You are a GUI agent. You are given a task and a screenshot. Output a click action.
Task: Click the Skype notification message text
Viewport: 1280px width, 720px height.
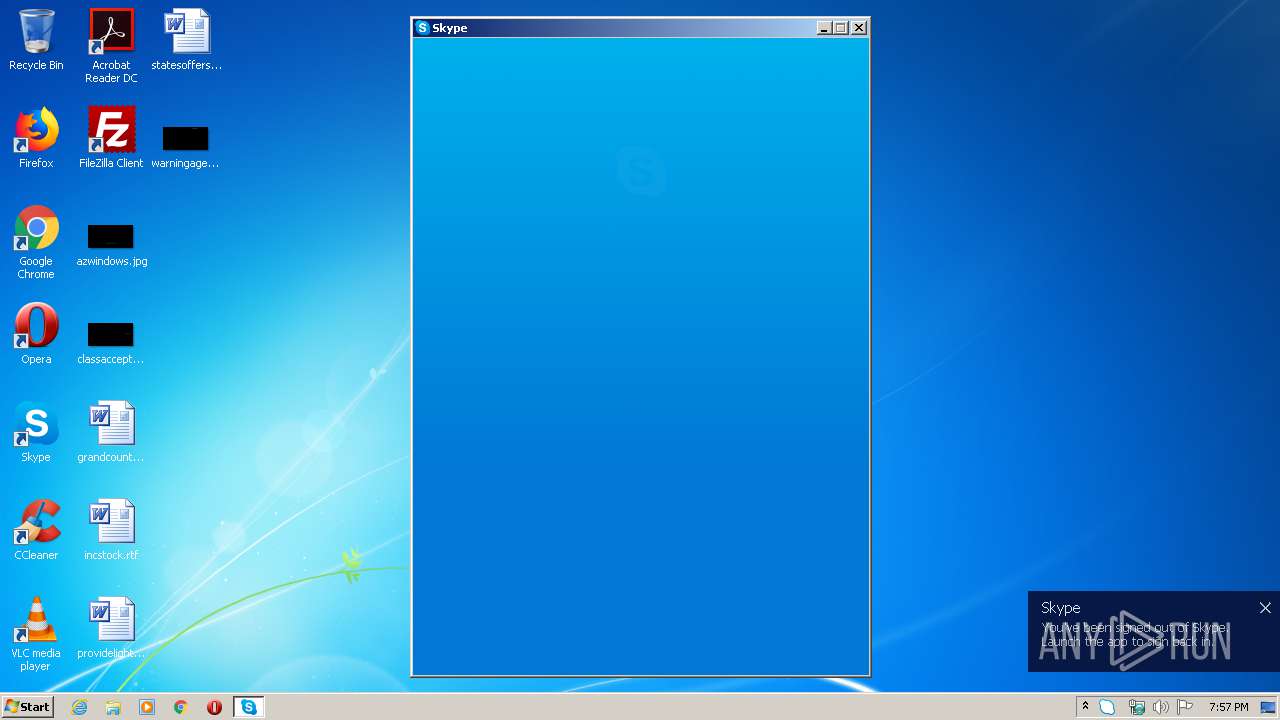[1133, 634]
